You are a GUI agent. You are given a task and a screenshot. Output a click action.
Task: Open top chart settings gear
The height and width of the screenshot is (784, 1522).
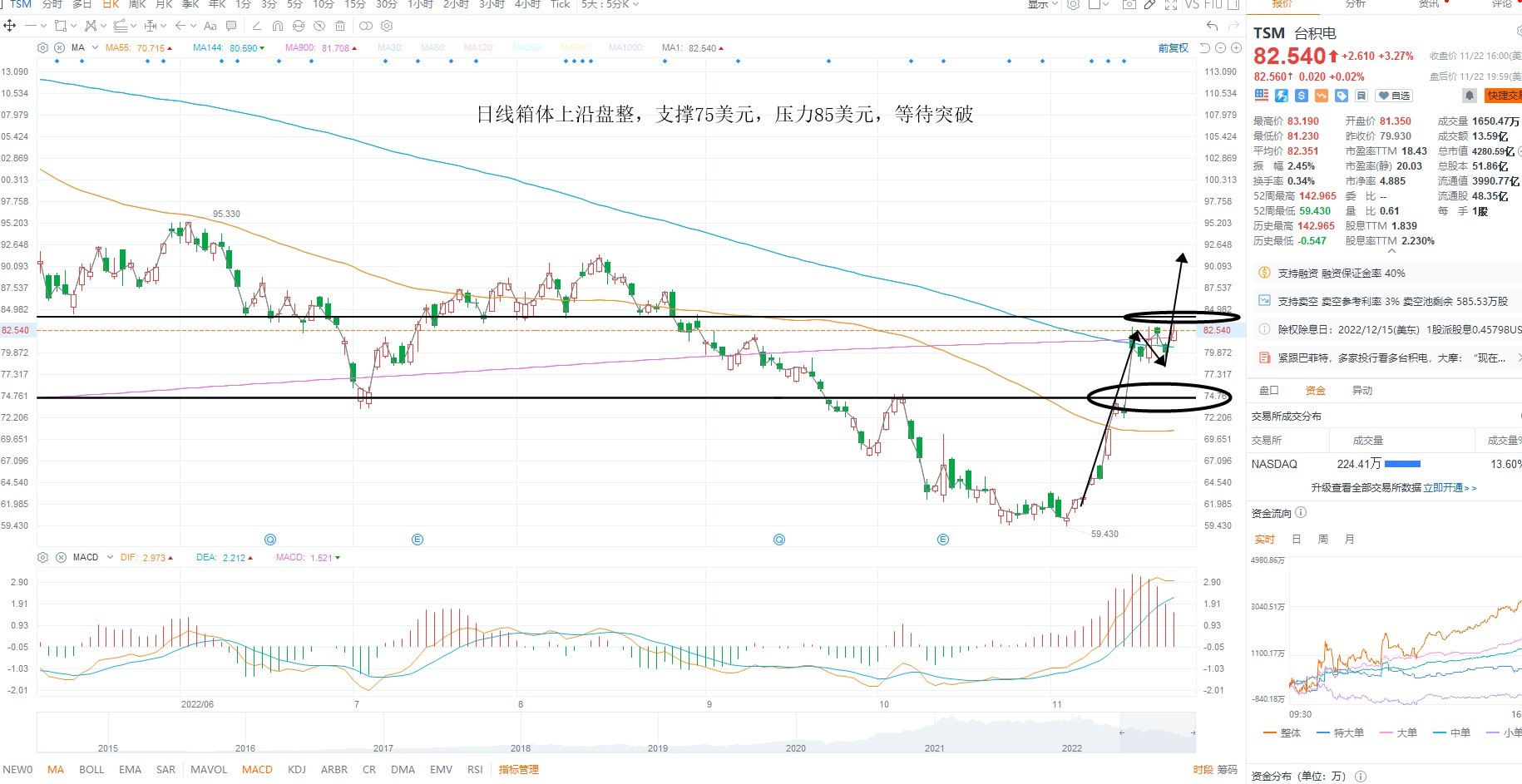tap(1073, 4)
